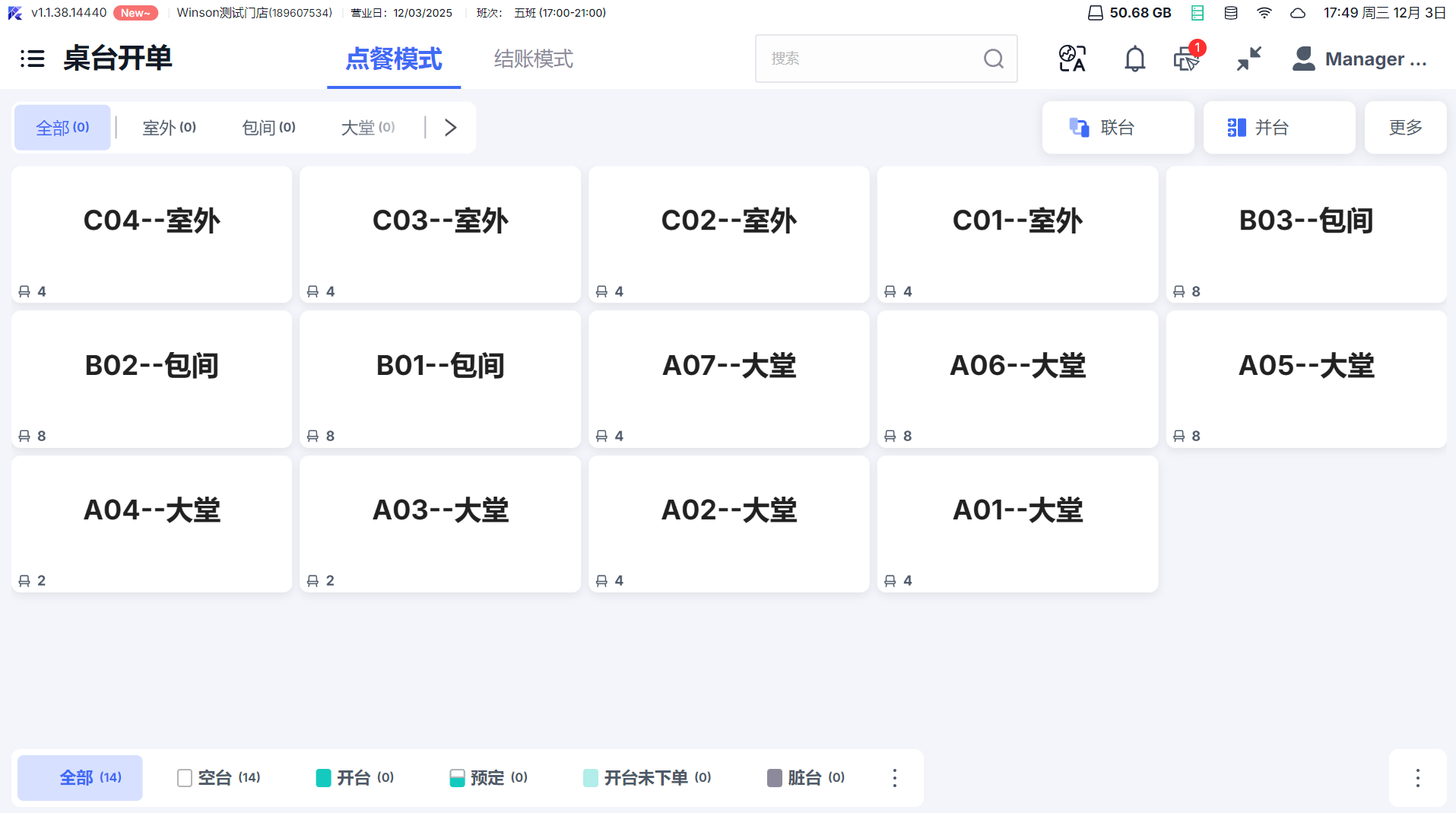The width and height of the screenshot is (1456, 813).
Task: Open the hamburger navigation menu
Action: tap(32, 59)
